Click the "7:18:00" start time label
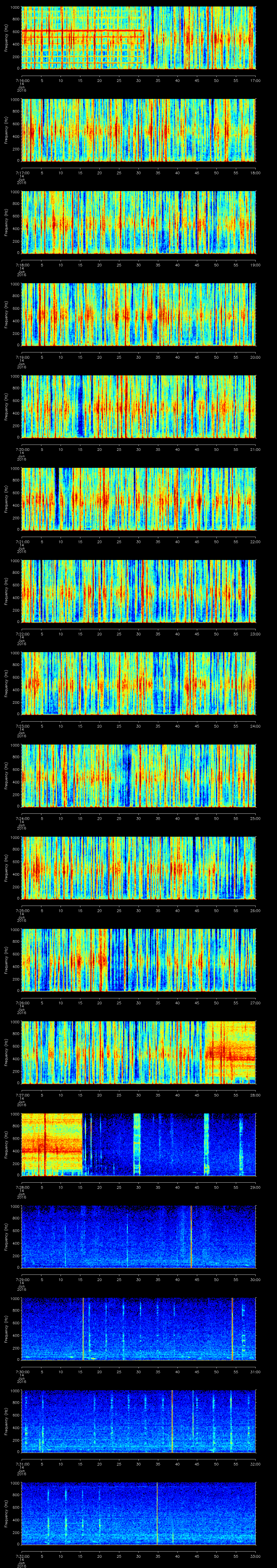 [22, 265]
